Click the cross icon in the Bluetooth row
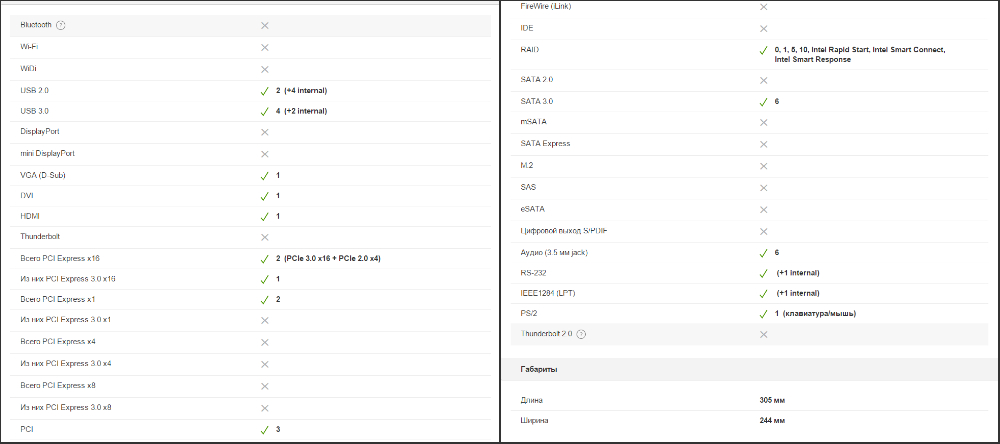Screen dimensions: 1000x444 coord(265,26)
